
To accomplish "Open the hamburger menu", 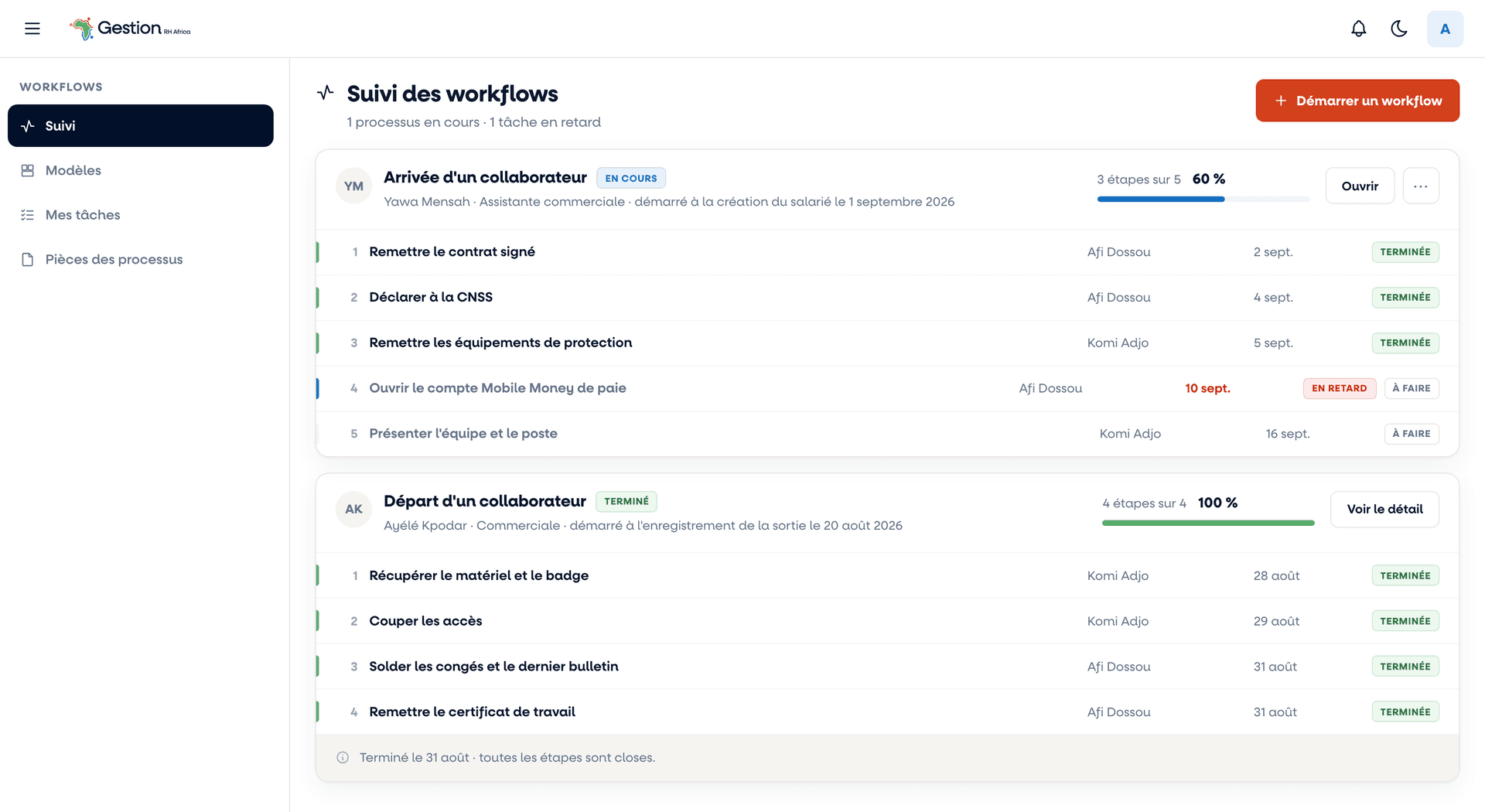I will (x=32, y=29).
